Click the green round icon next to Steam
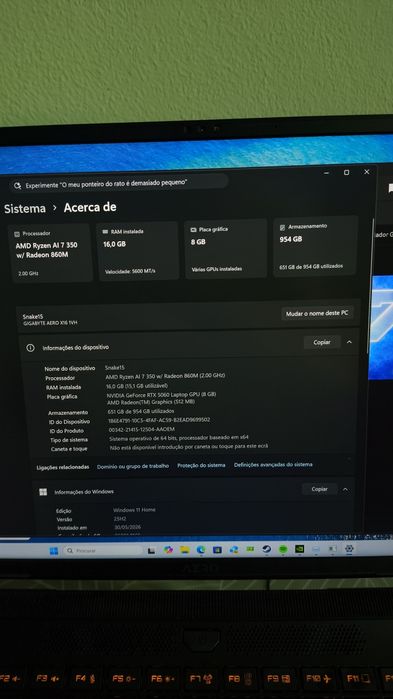This screenshot has height=699, width=393. pos(282,549)
